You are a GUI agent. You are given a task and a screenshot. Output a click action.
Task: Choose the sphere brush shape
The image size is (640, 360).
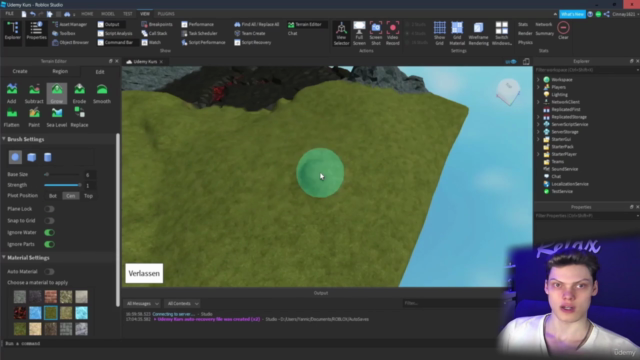point(16,157)
